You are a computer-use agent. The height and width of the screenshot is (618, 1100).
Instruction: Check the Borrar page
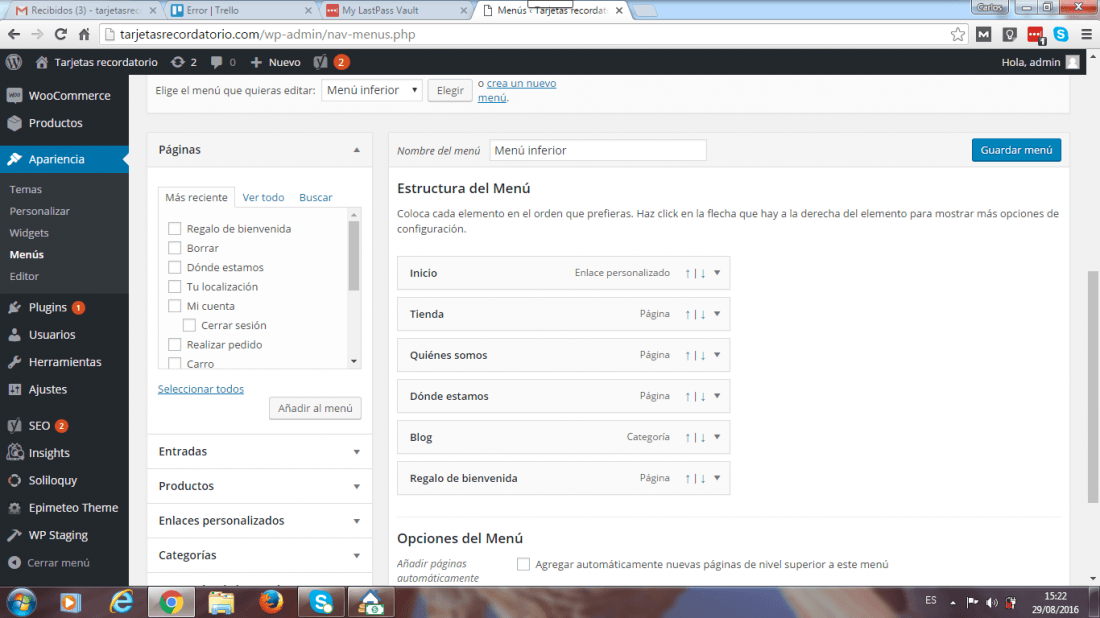coord(175,248)
